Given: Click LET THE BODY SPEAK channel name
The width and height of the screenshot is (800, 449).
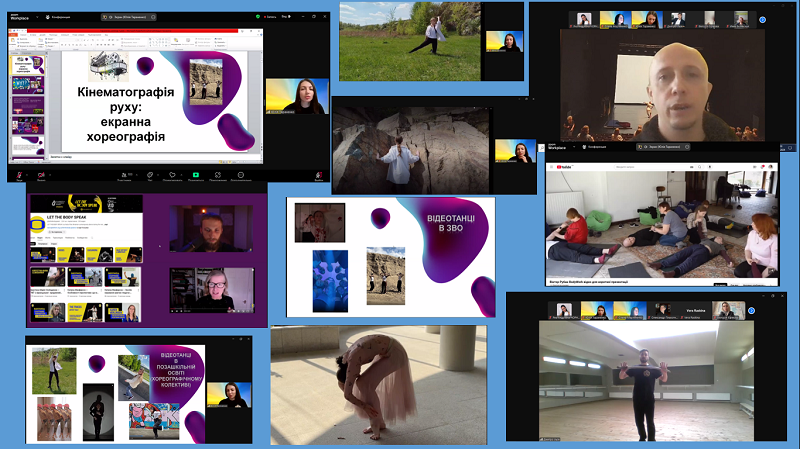Looking at the screenshot, I should tap(67, 217).
